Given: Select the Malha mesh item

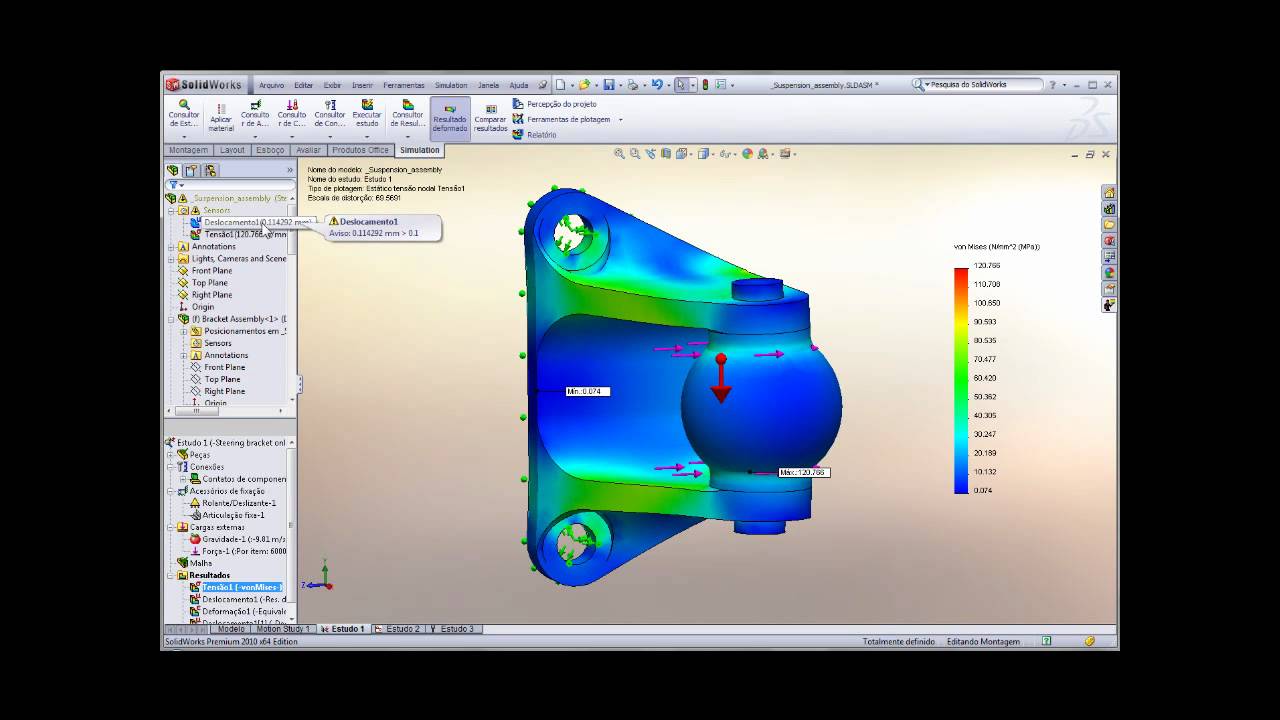Looking at the screenshot, I should pos(194,563).
